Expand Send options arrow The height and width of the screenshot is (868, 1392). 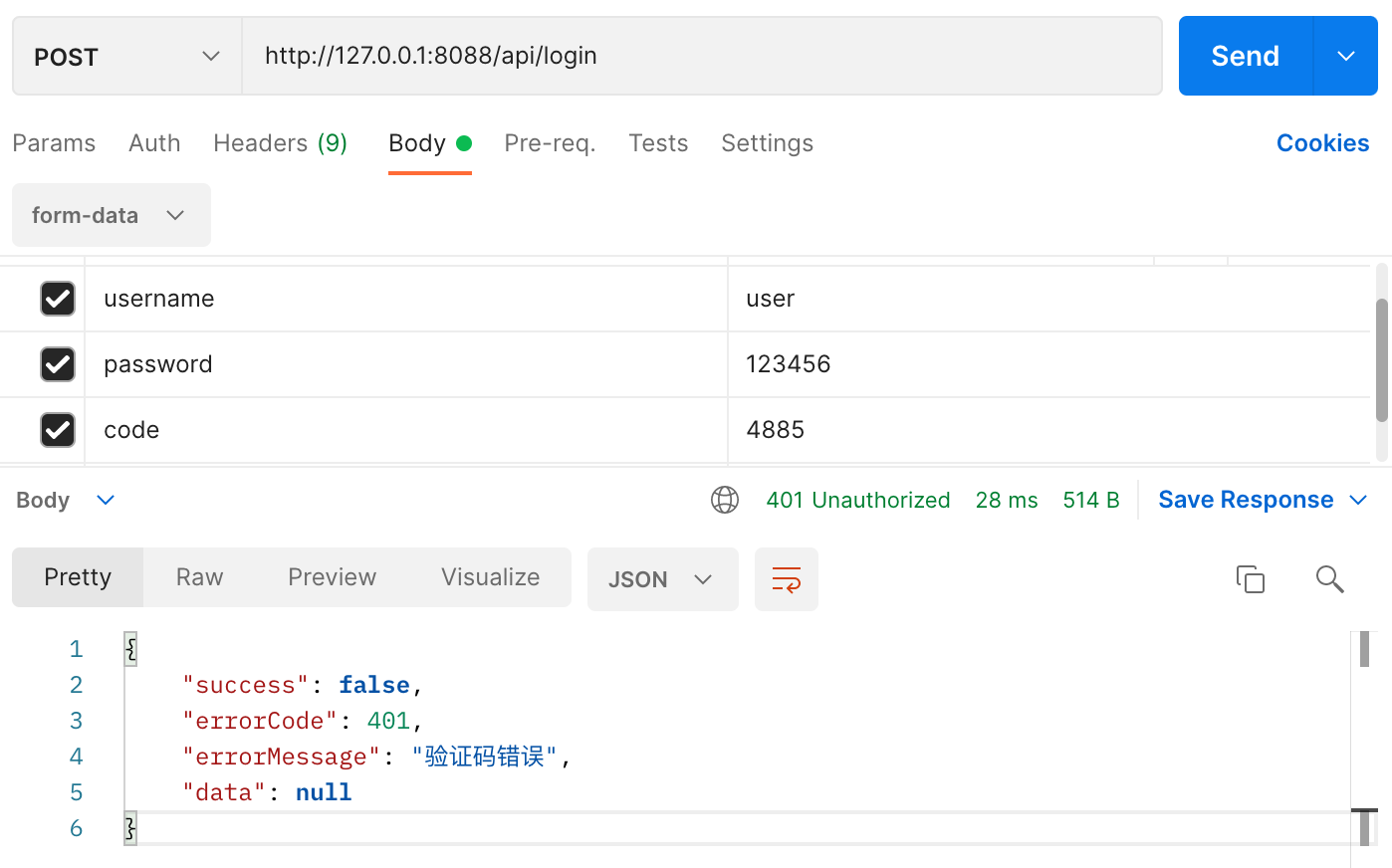pos(1346,57)
